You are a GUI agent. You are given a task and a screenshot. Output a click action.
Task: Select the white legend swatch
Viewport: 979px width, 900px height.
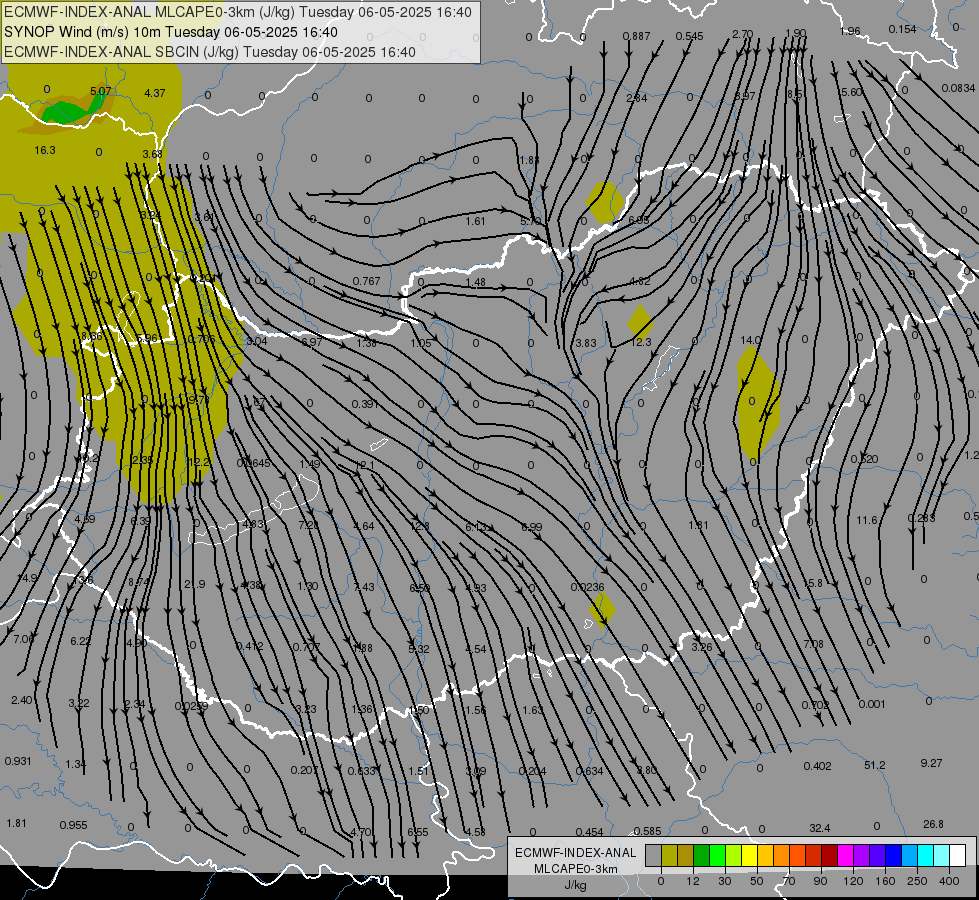(x=957, y=855)
